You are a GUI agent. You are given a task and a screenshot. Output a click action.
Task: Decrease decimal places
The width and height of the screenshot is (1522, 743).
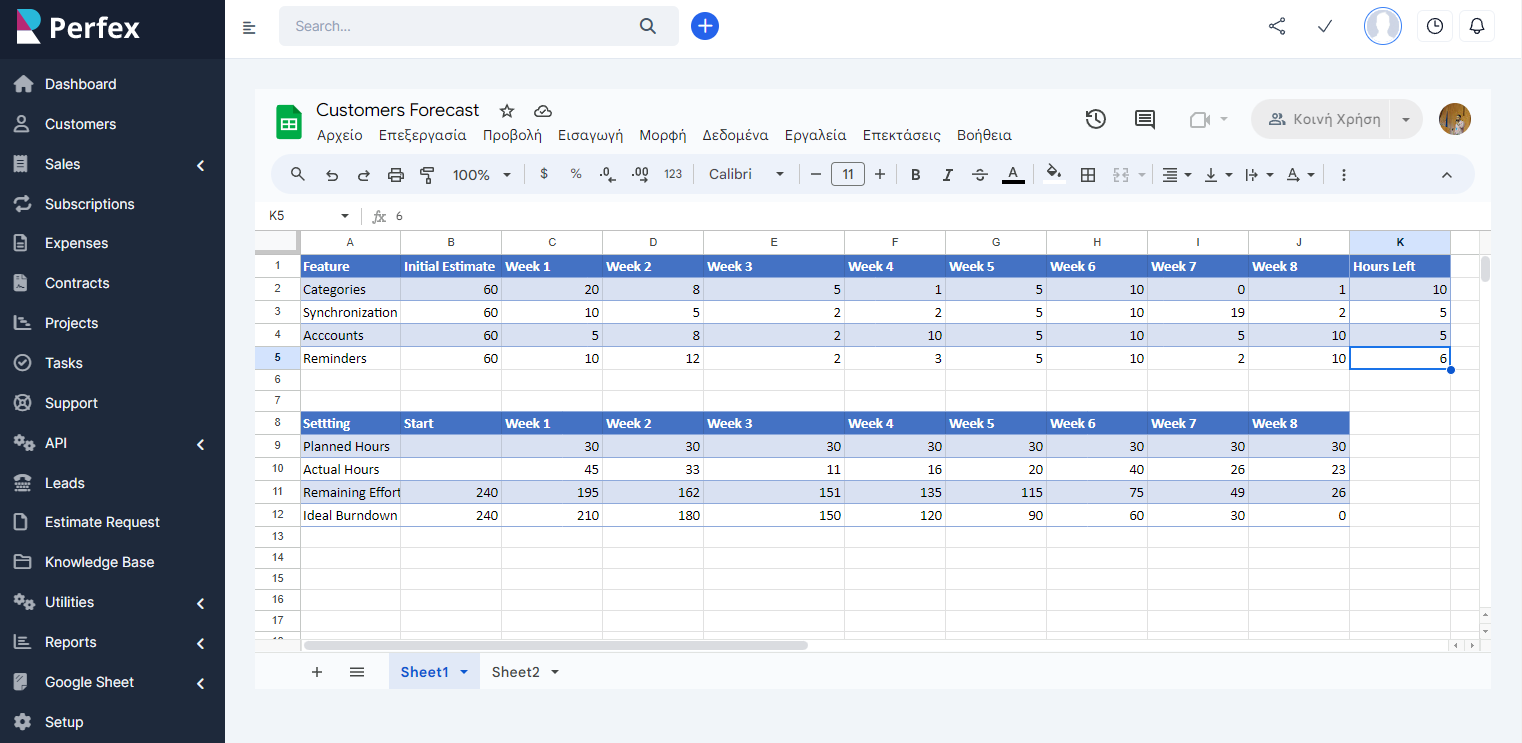(607, 174)
